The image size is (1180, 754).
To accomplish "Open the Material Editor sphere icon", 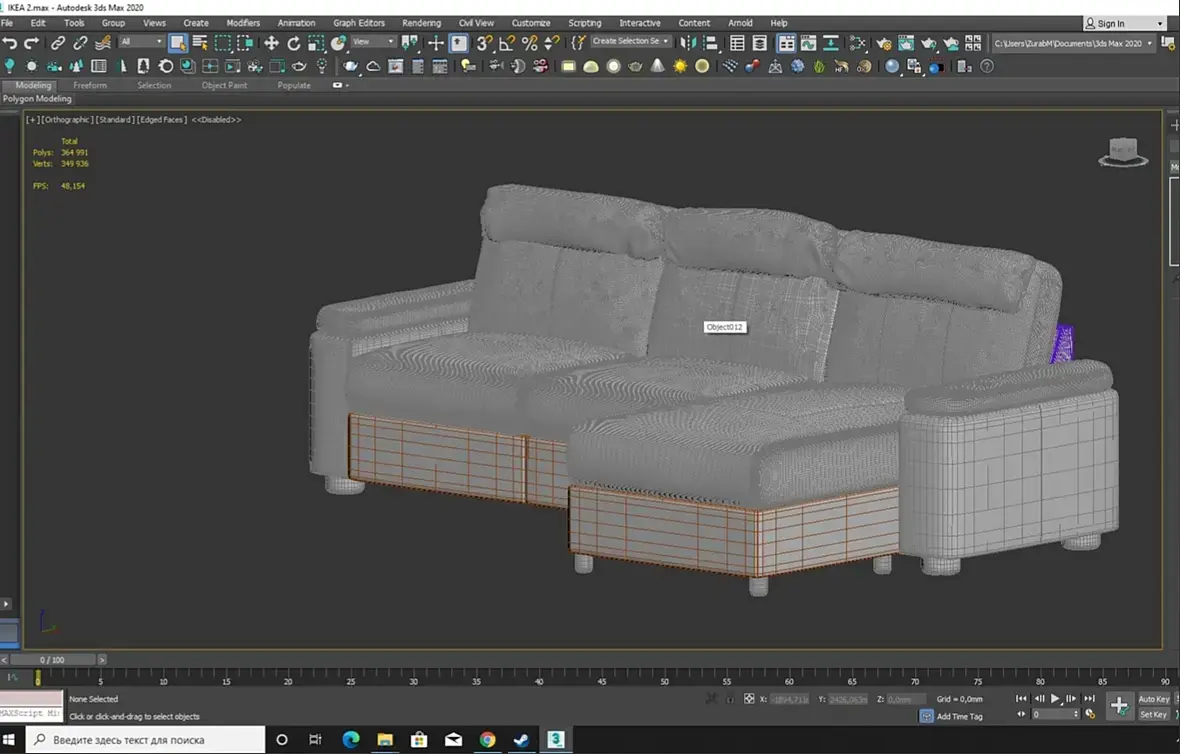I will (892, 66).
